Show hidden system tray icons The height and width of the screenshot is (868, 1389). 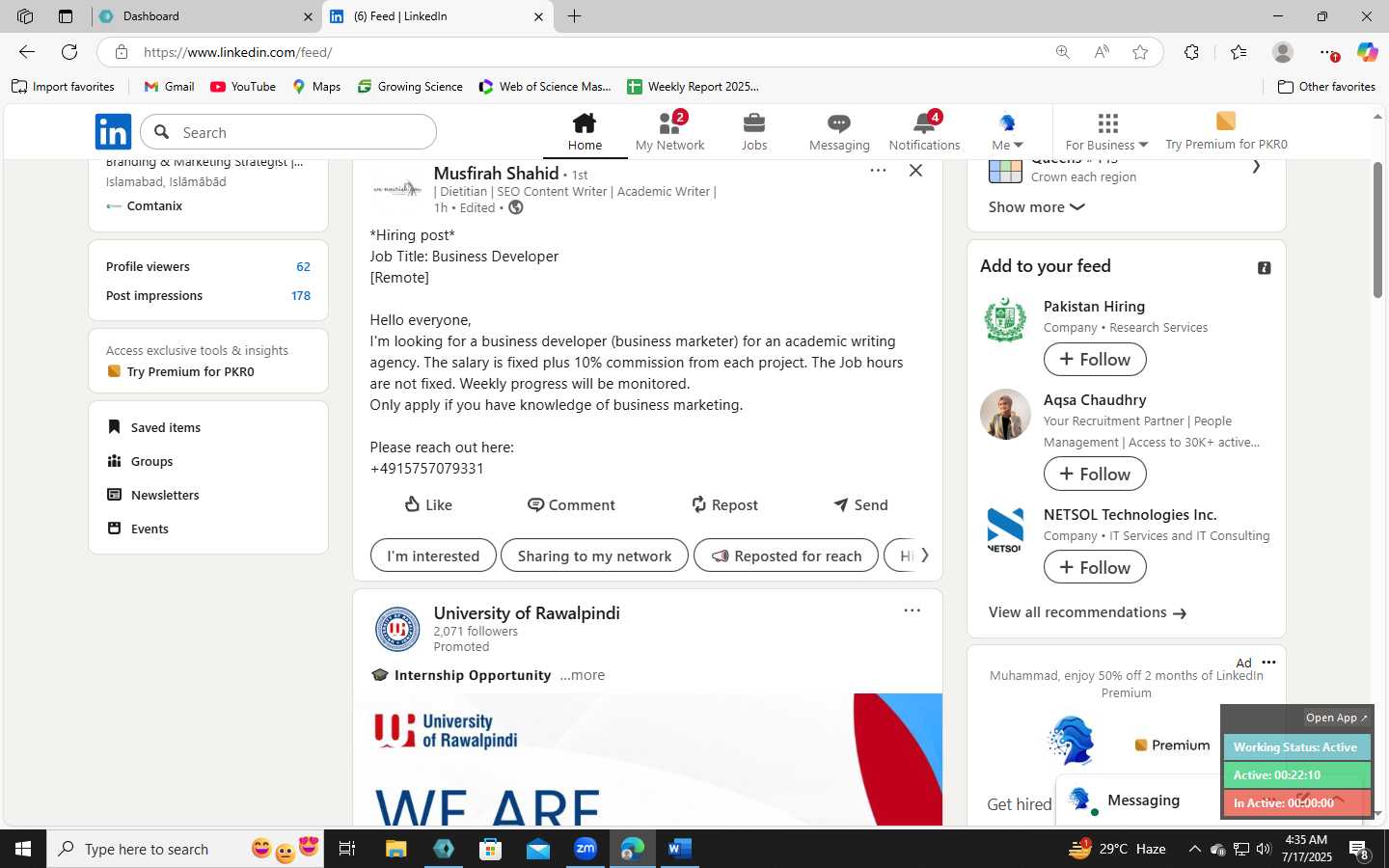[x=1194, y=849]
